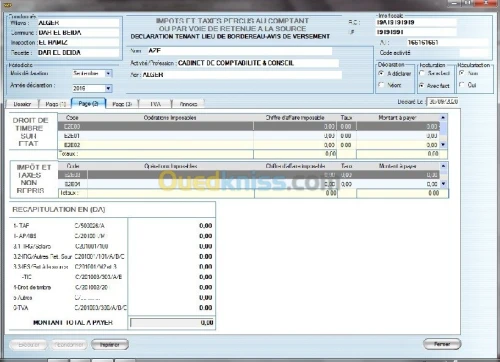Click the TVA amount in the recapitulation
The image size is (500, 362).
(x=205, y=308)
